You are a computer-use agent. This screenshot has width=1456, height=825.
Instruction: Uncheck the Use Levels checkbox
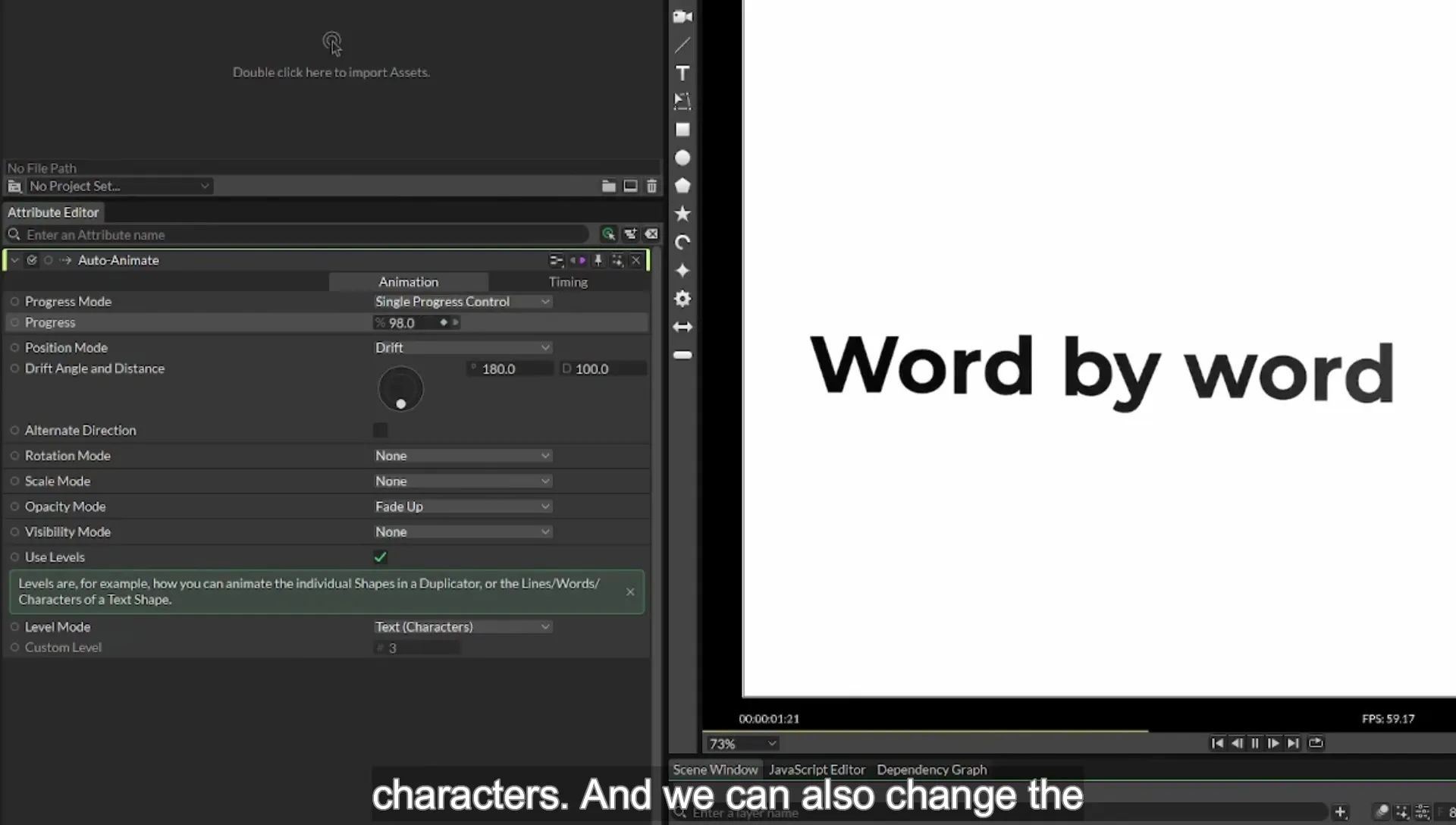point(381,557)
